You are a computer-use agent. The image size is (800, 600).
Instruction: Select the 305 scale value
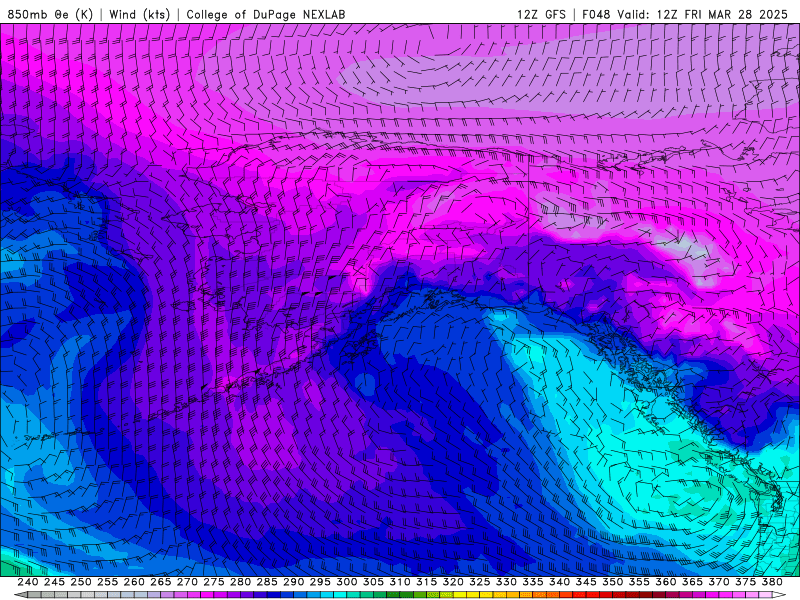(x=373, y=582)
